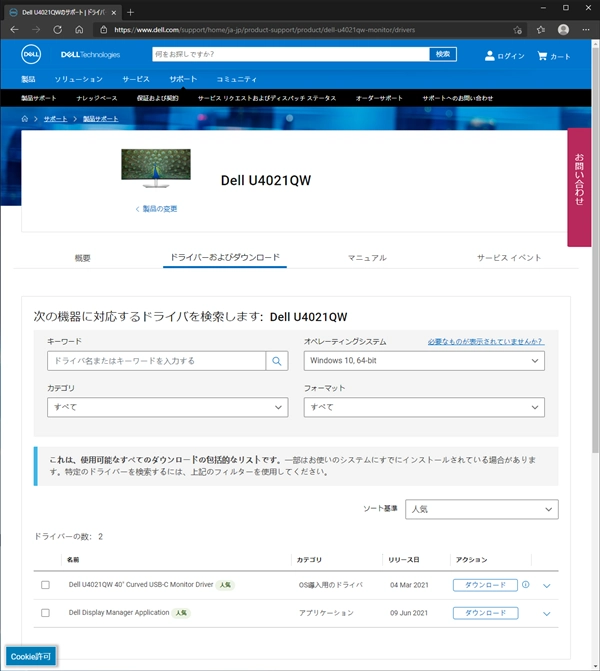Viewport: 600px width, 671px height.
Task: Sort by the カテゴリ column header
Action: tap(309, 560)
